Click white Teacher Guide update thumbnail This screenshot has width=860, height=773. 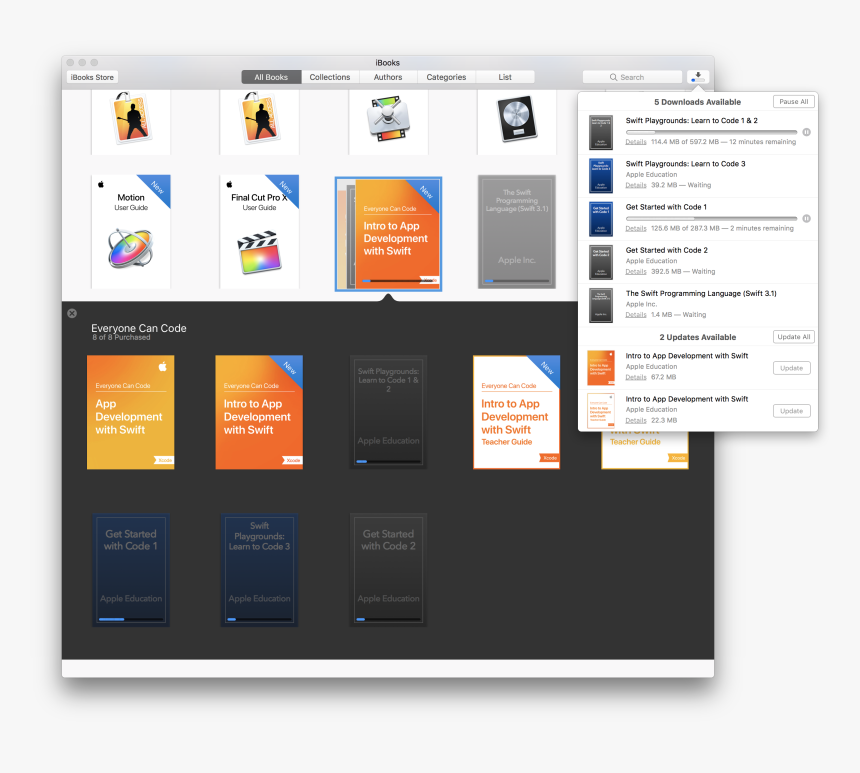click(601, 411)
